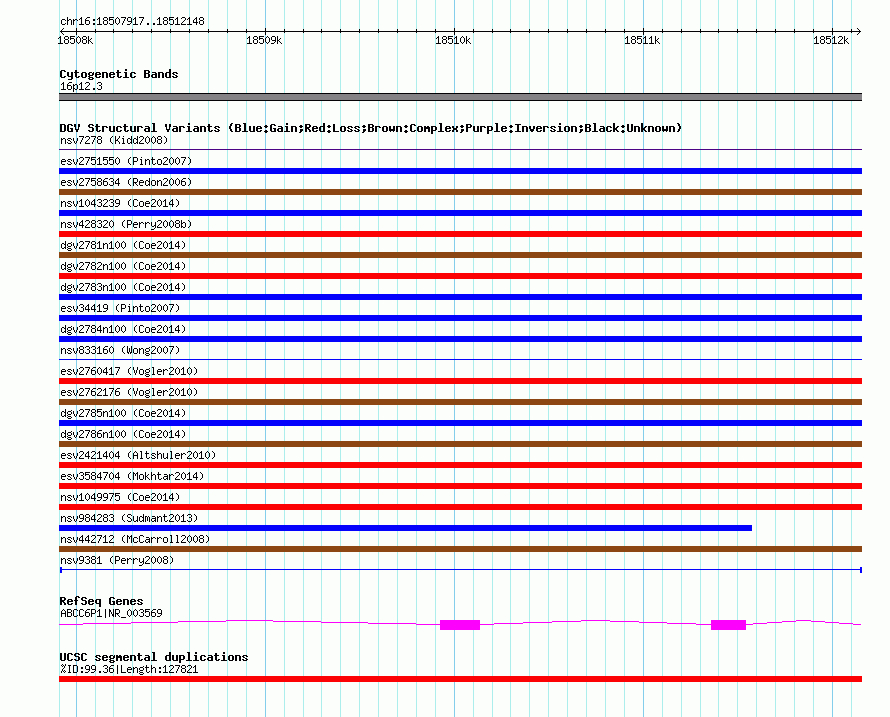Click the red dgv2782n100 loss bar
This screenshot has width=890, height=717.
click(x=460, y=276)
